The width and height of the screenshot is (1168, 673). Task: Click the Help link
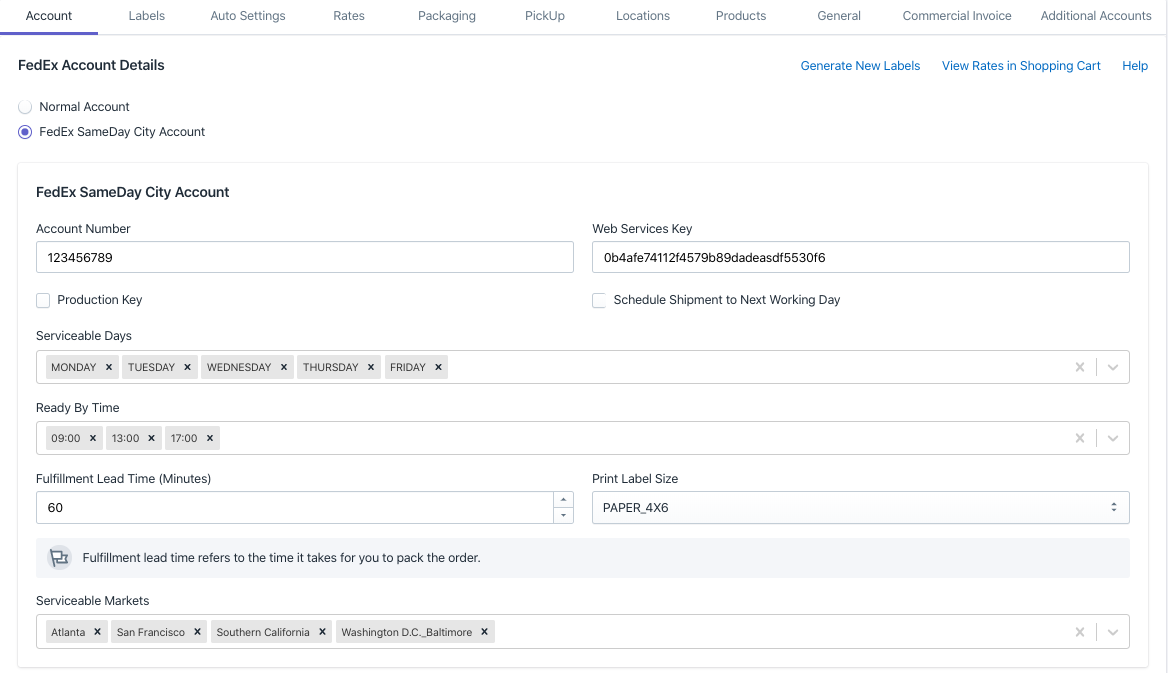[x=1135, y=66]
